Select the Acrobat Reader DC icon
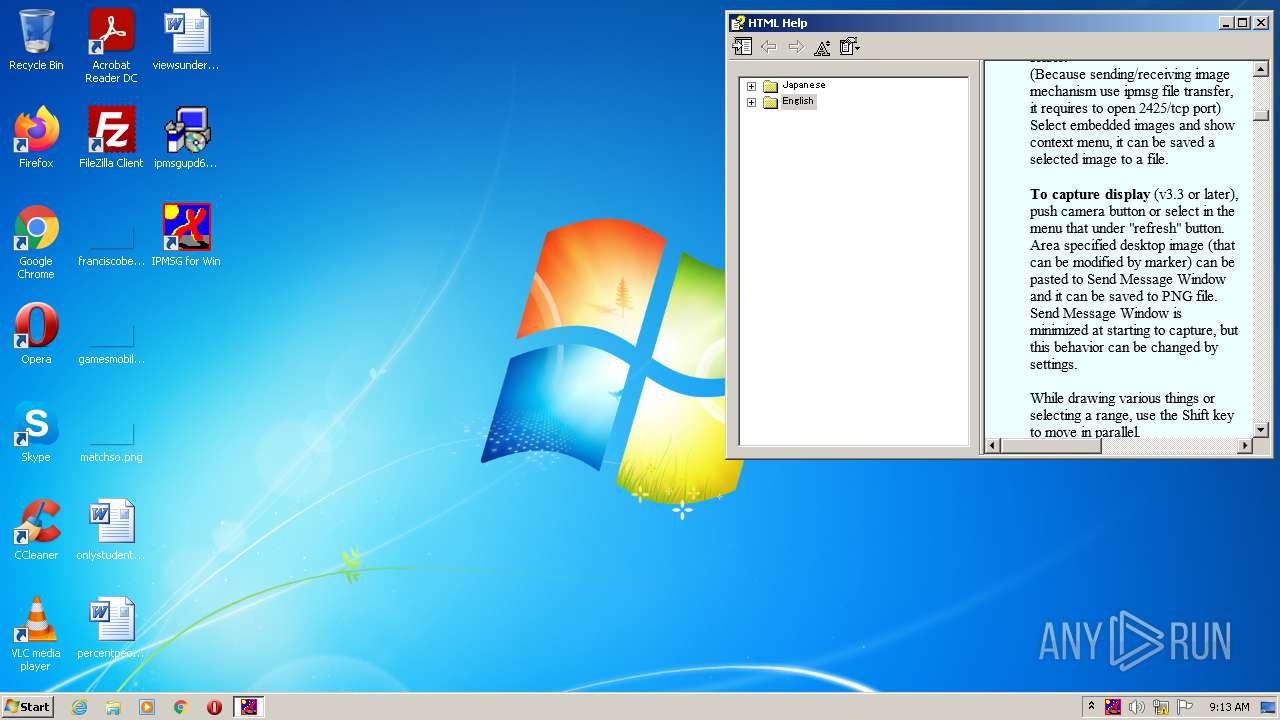Screen dimensions: 1280x720 coord(111,46)
